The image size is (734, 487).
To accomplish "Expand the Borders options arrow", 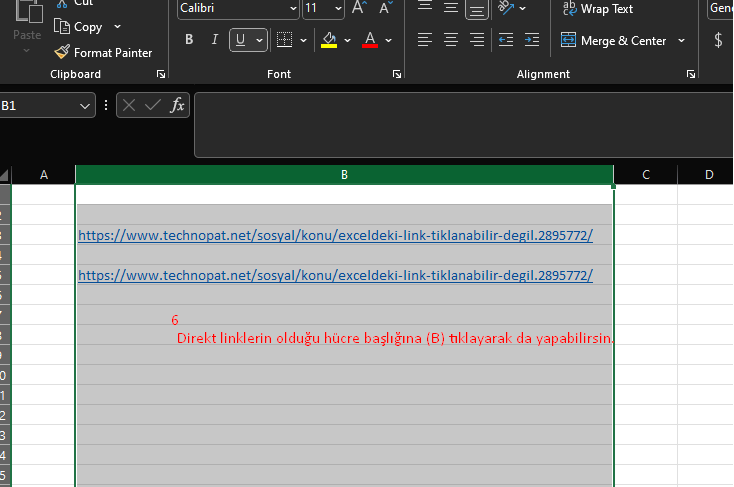I will [303, 40].
